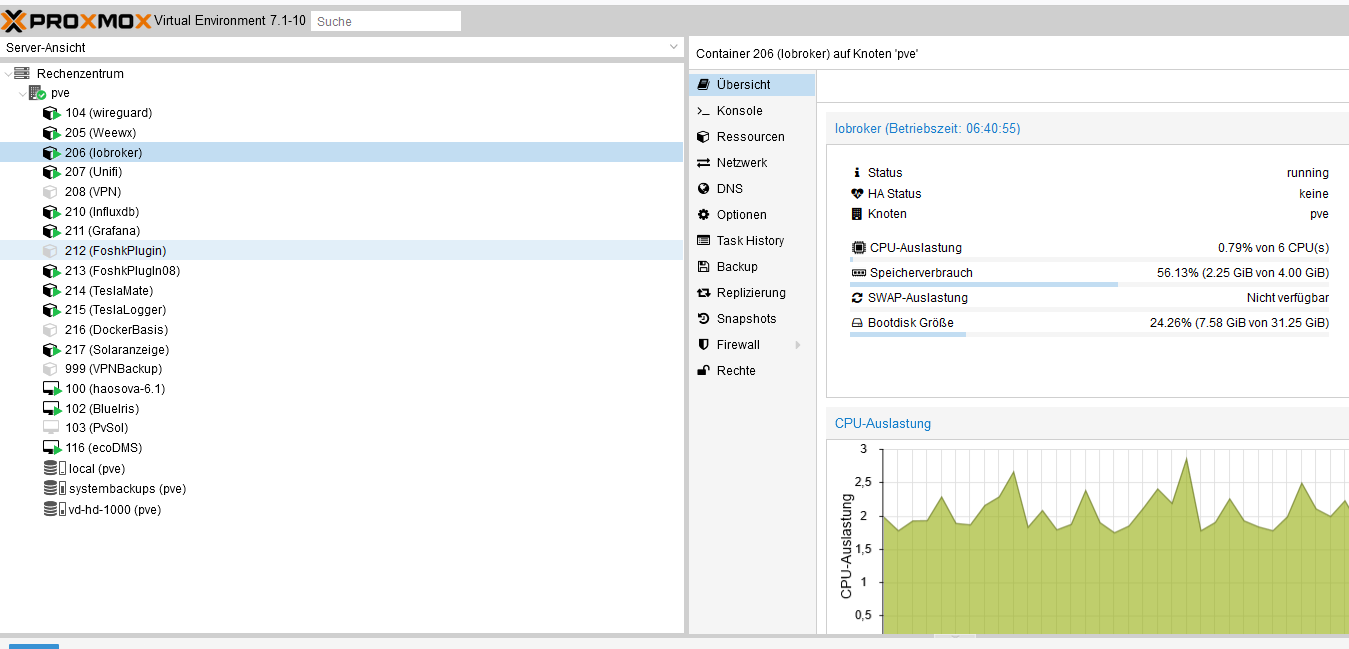
Task: Click the CPU-Auslastung progress bar
Action: coord(1089,260)
